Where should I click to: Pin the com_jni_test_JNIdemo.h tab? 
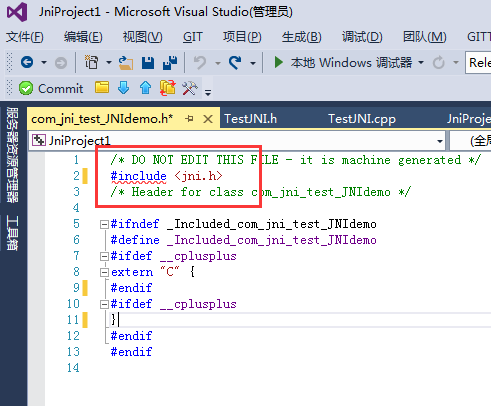(x=189, y=119)
